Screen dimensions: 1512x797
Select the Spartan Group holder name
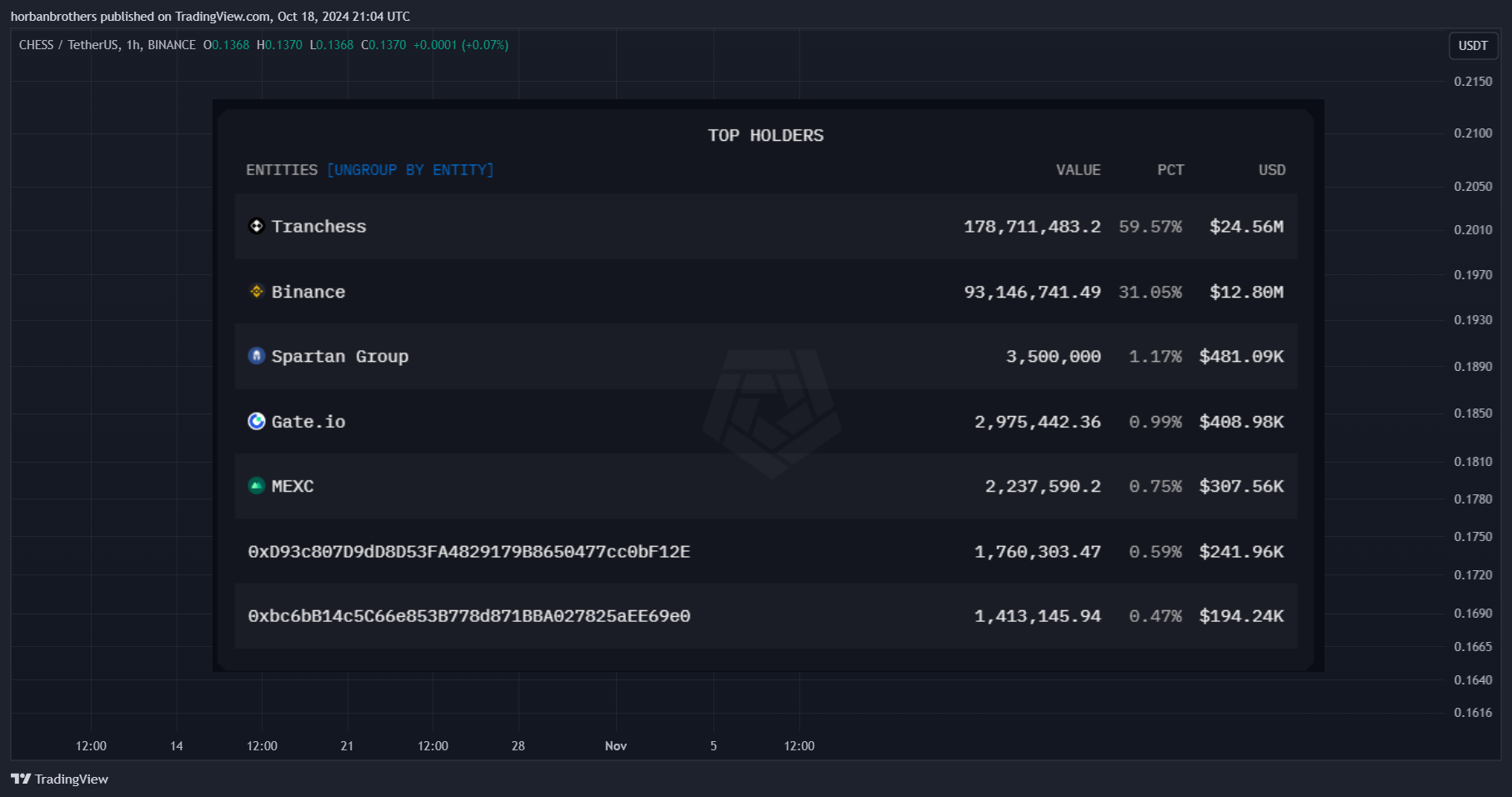340,357
